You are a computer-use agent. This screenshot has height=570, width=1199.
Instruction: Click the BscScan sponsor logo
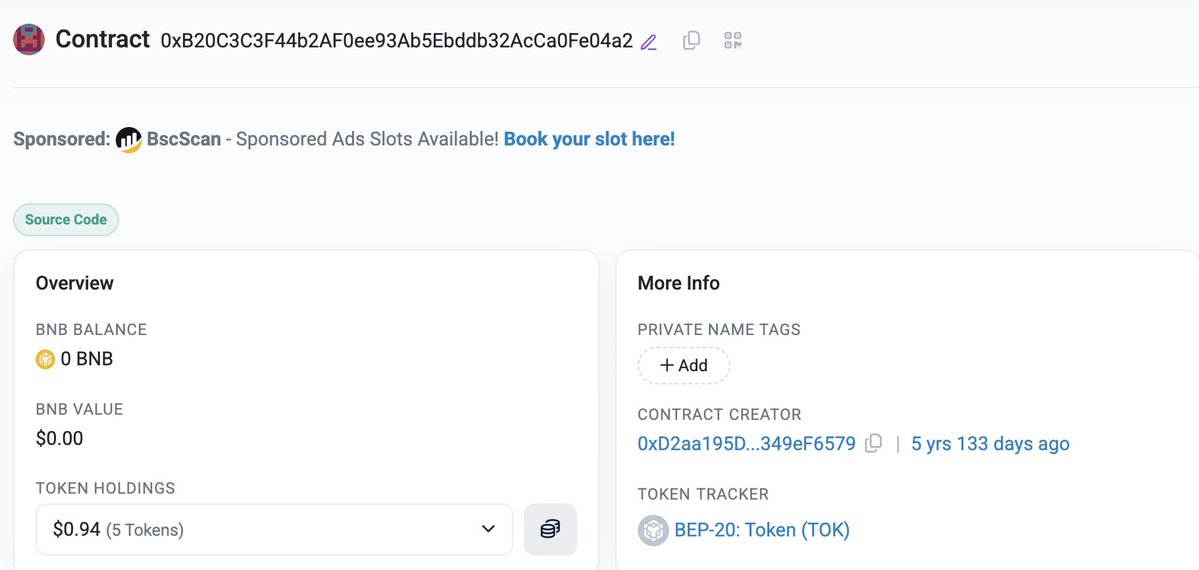(129, 140)
